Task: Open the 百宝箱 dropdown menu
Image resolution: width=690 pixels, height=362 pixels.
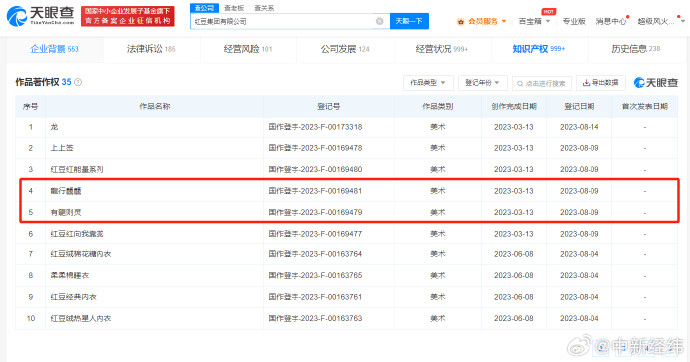Action: pos(534,21)
